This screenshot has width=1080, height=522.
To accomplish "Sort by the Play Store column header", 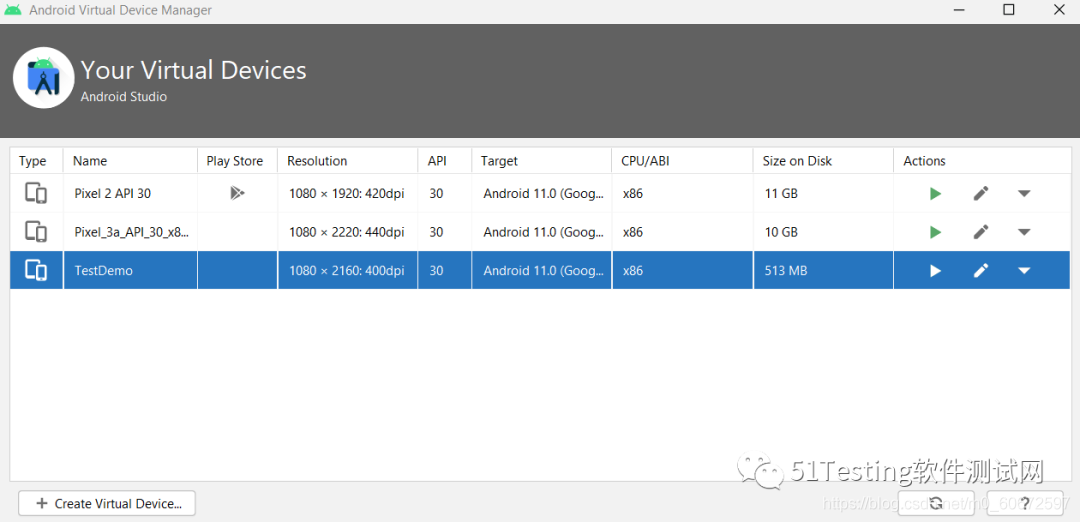I will click(238, 161).
